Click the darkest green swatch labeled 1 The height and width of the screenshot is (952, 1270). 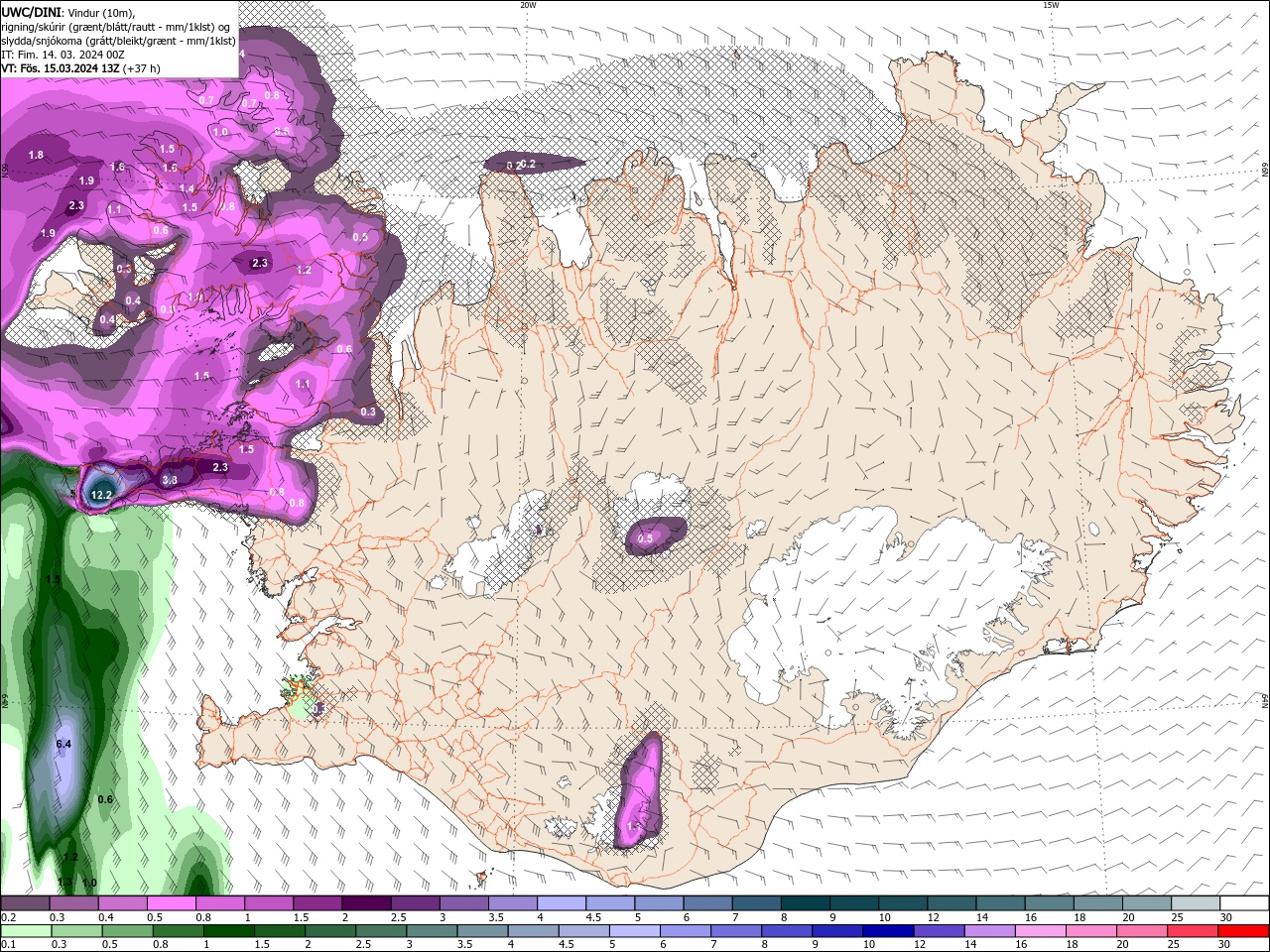tap(230, 930)
